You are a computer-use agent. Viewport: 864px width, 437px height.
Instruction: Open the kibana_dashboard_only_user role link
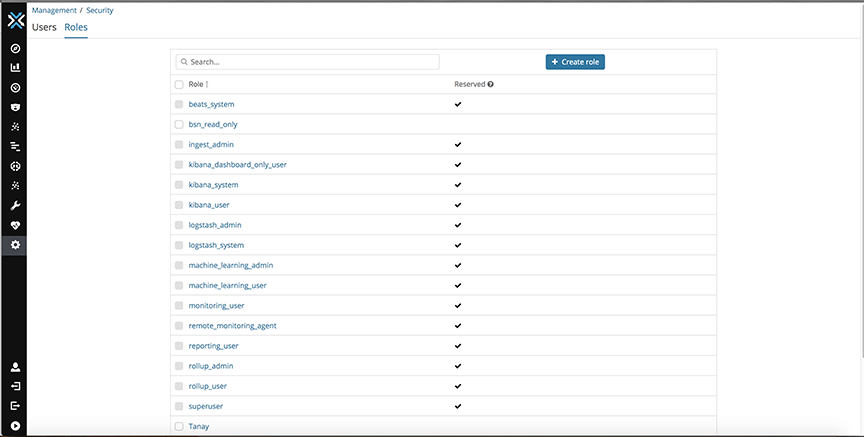click(x=237, y=165)
